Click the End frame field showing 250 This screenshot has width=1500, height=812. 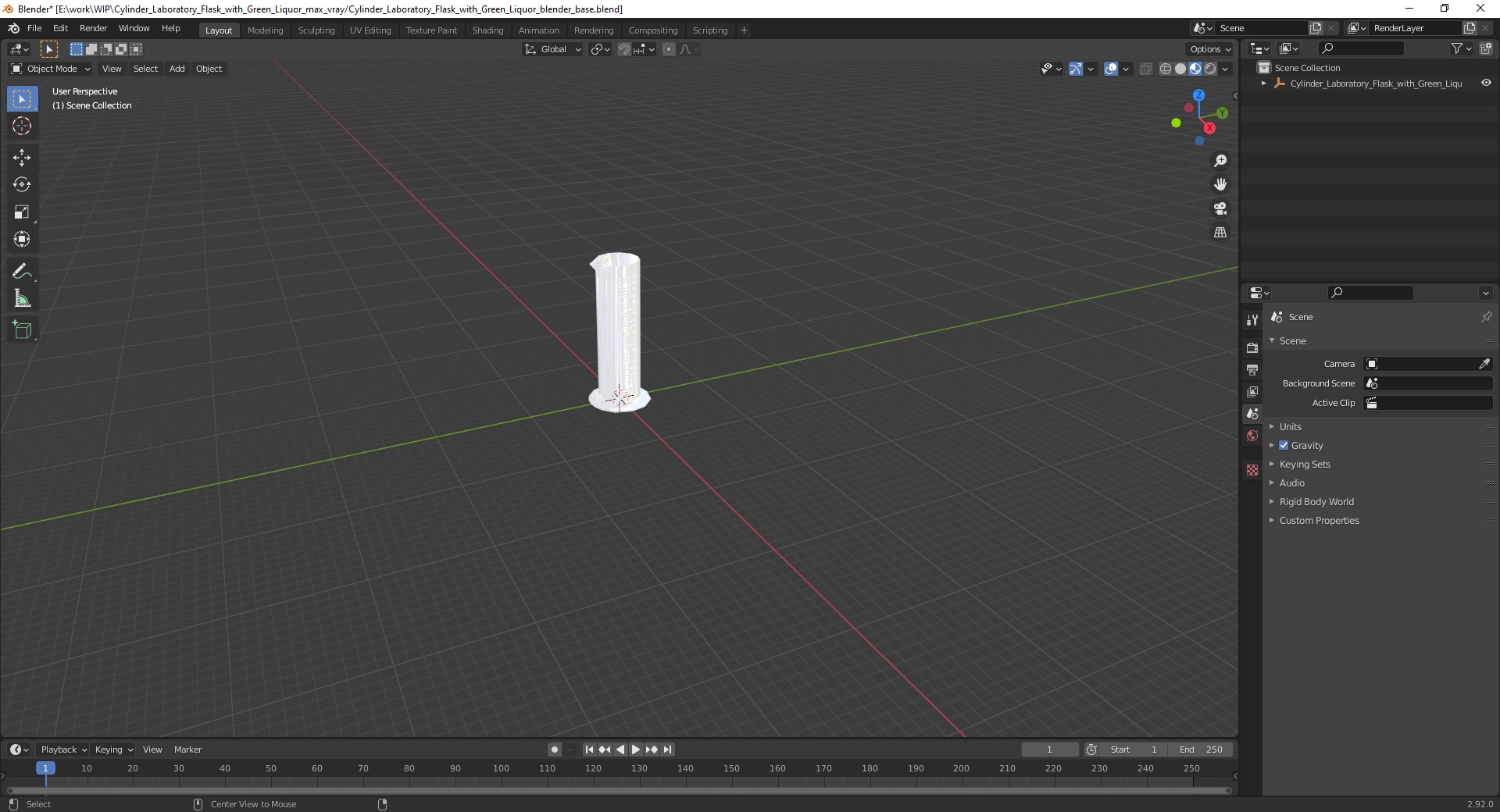tap(1201, 750)
